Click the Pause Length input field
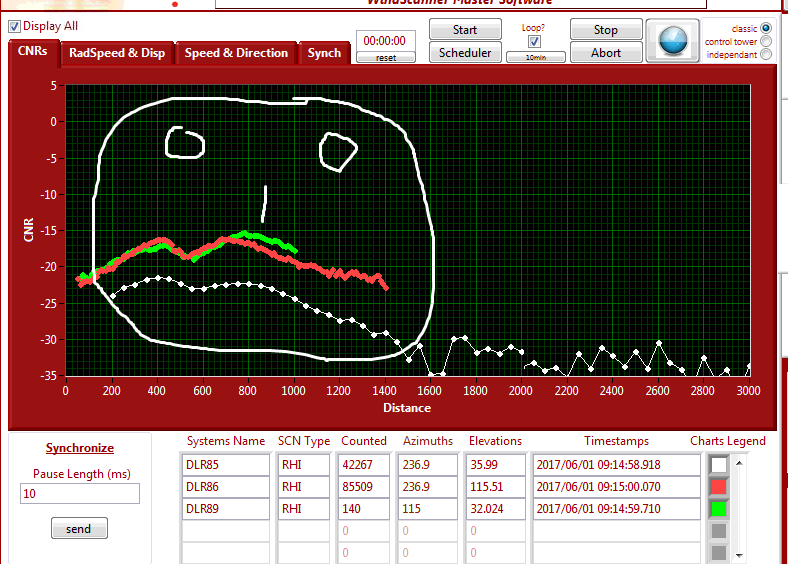 coord(79,493)
